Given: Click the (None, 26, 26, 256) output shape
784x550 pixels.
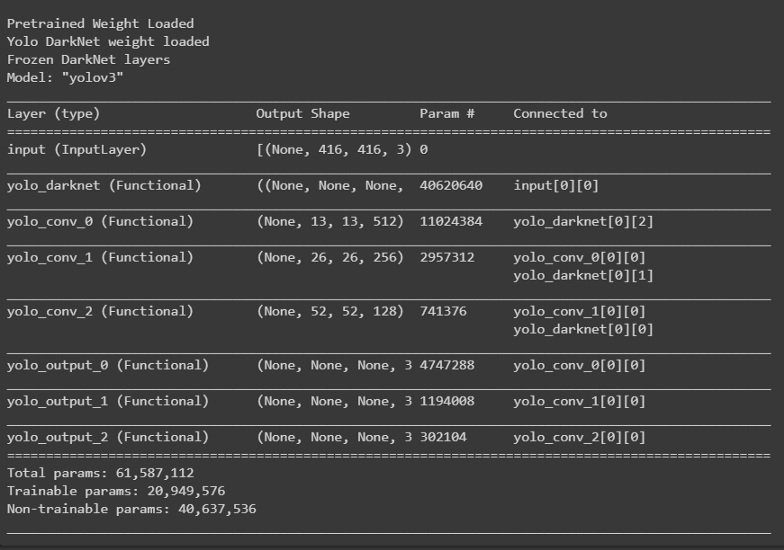Looking at the screenshot, I should click(330, 258).
